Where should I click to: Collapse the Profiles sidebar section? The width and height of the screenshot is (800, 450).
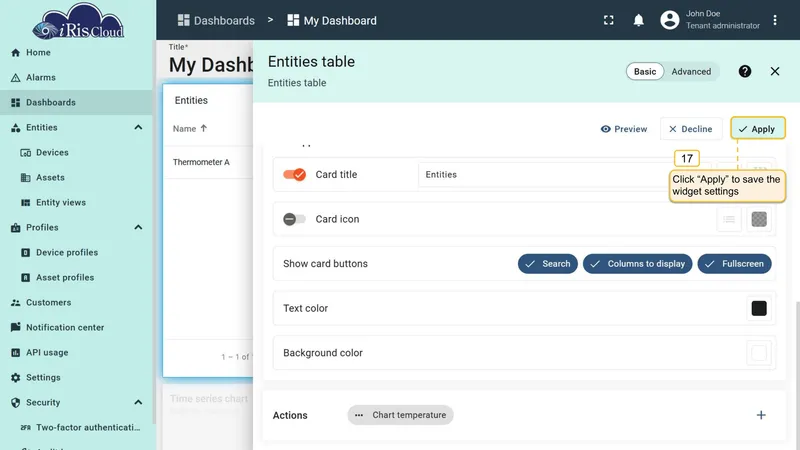pos(138,228)
